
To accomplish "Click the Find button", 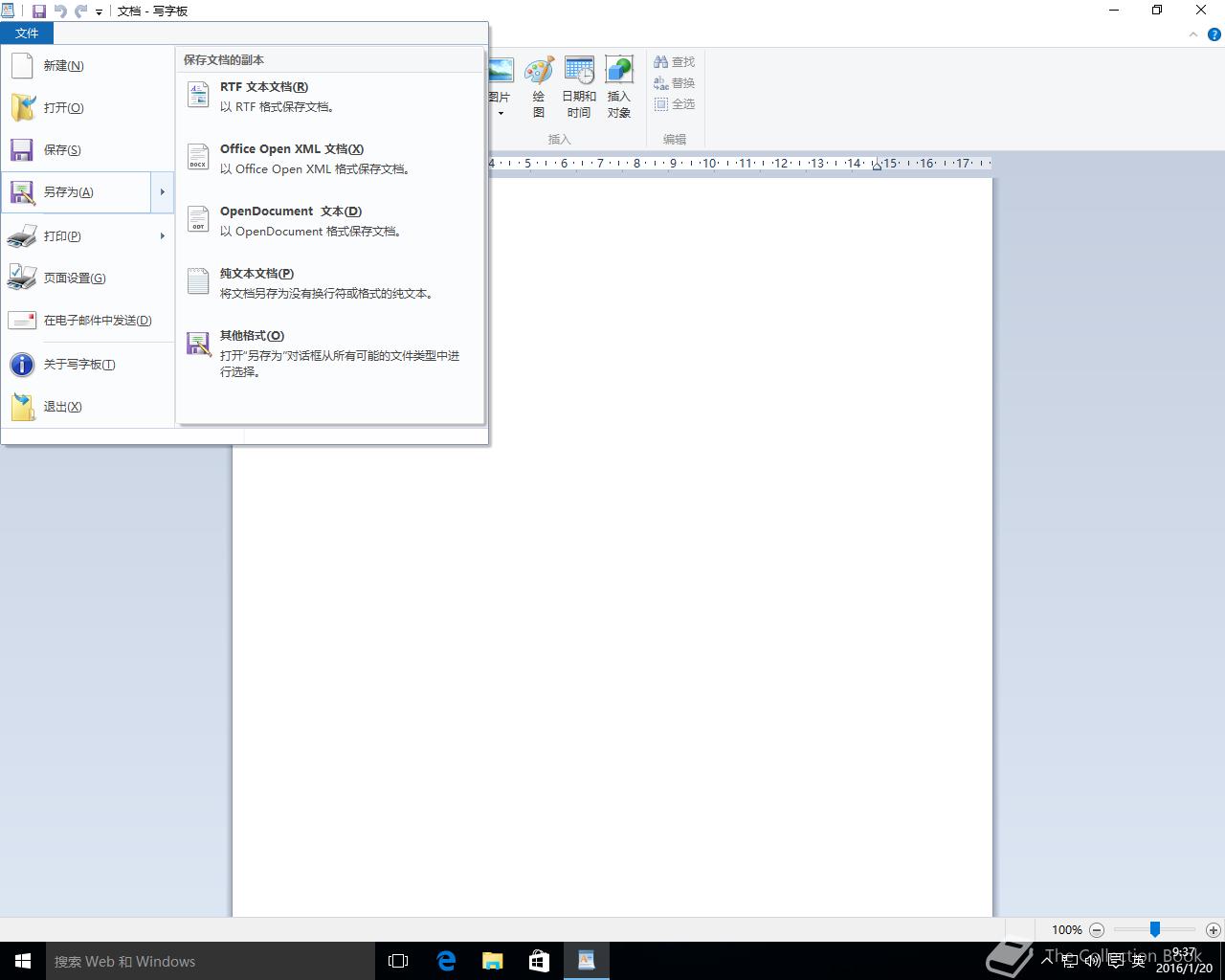I will coord(675,62).
